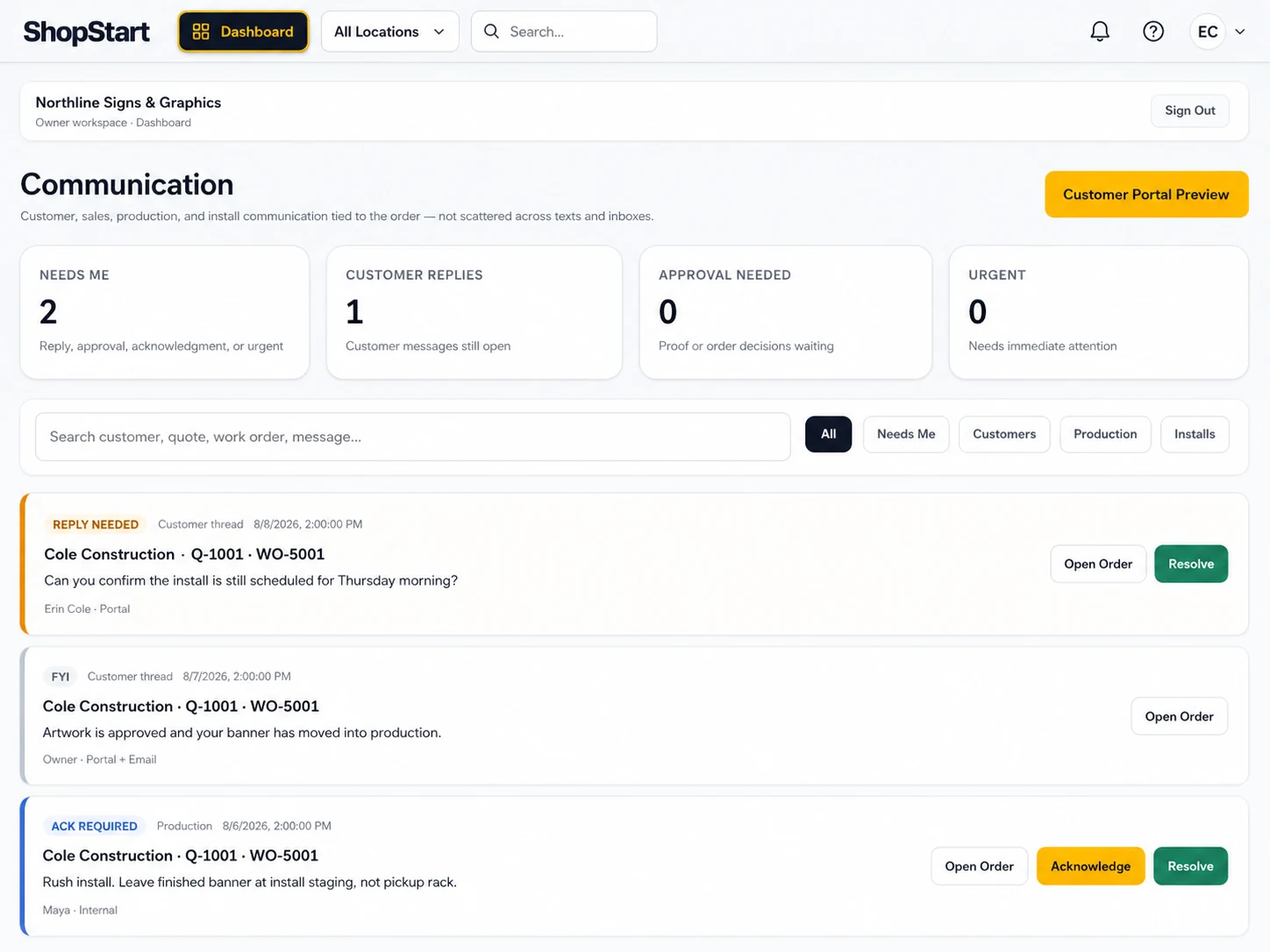This screenshot has width=1270, height=952.
Task: Select the Urgent stat card
Action: coord(1099,312)
